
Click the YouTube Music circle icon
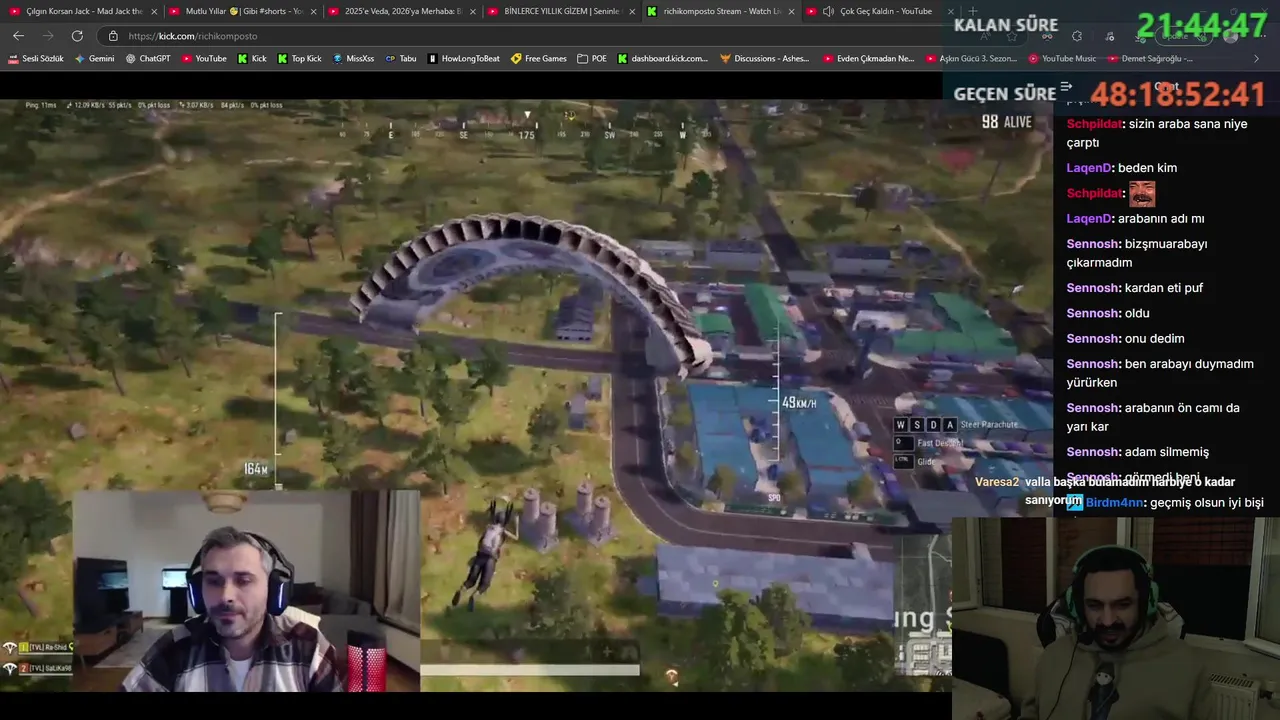coord(1033,59)
